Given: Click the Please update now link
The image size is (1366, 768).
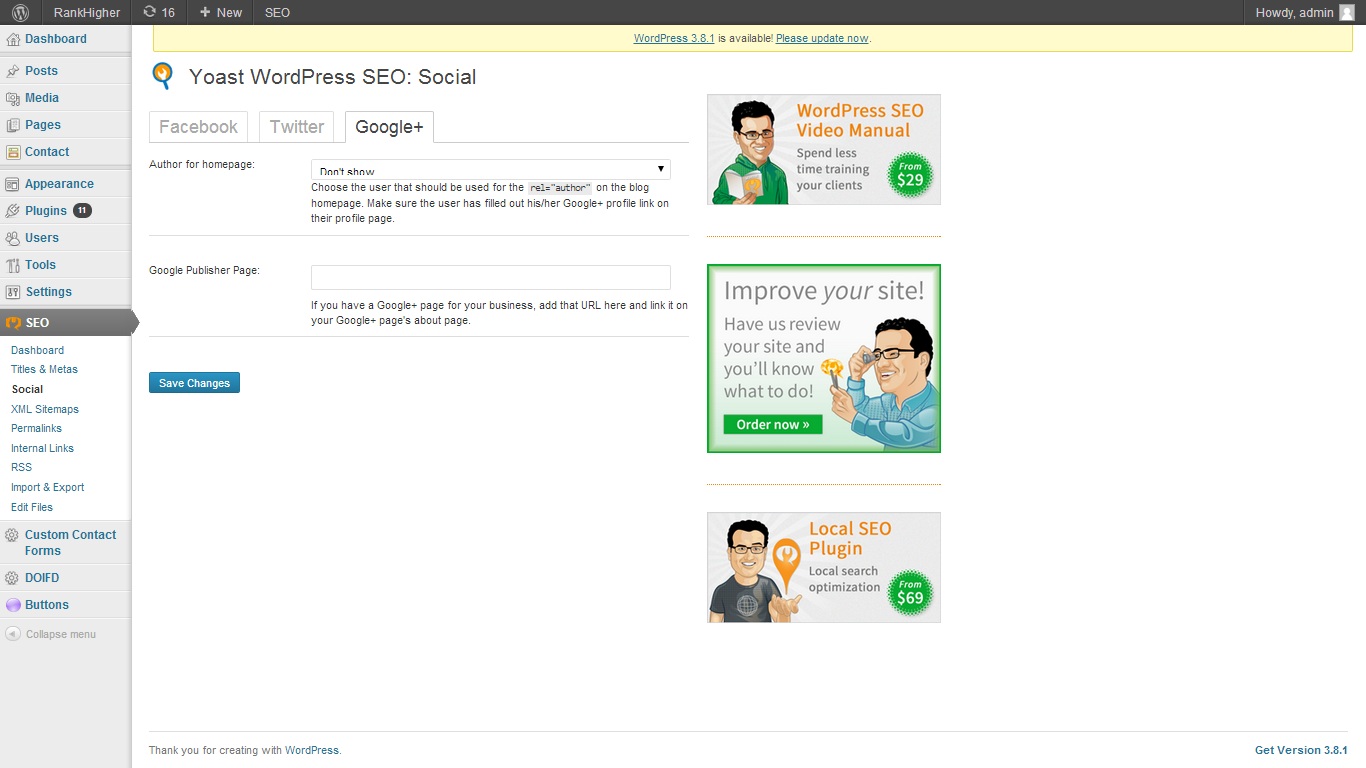Looking at the screenshot, I should [x=822, y=38].
